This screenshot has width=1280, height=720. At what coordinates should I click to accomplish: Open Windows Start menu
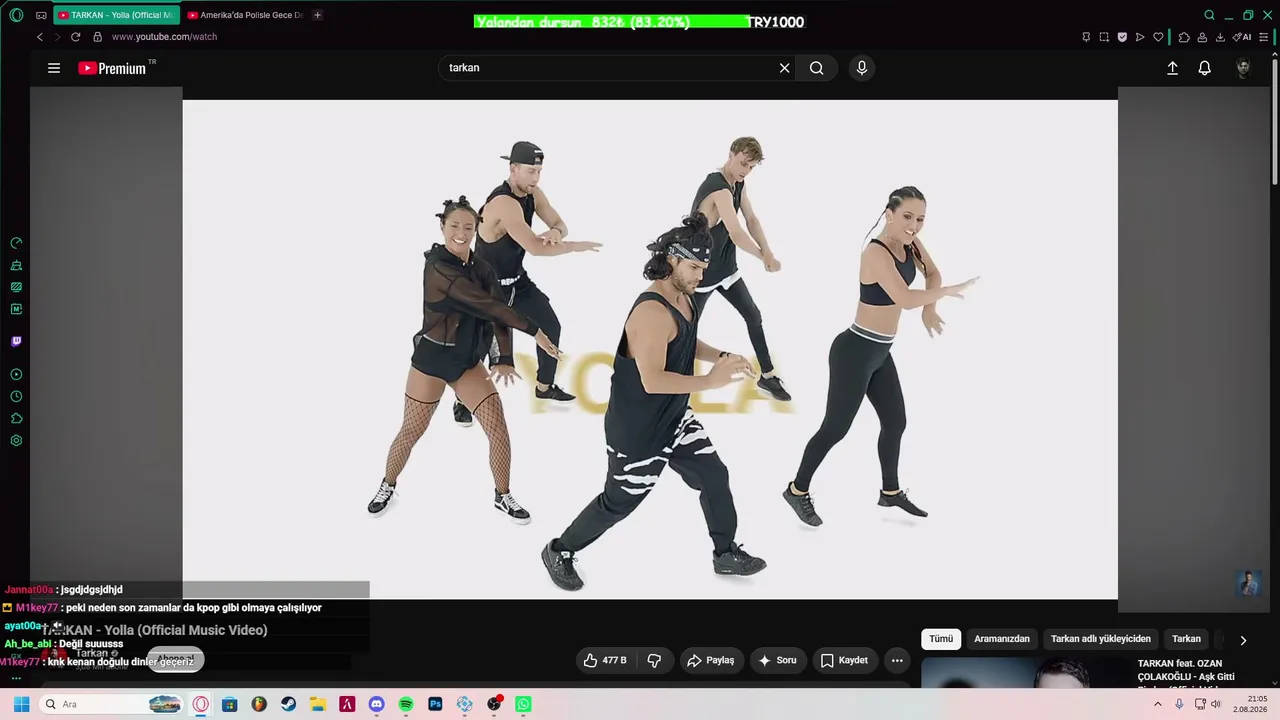tap(21, 704)
